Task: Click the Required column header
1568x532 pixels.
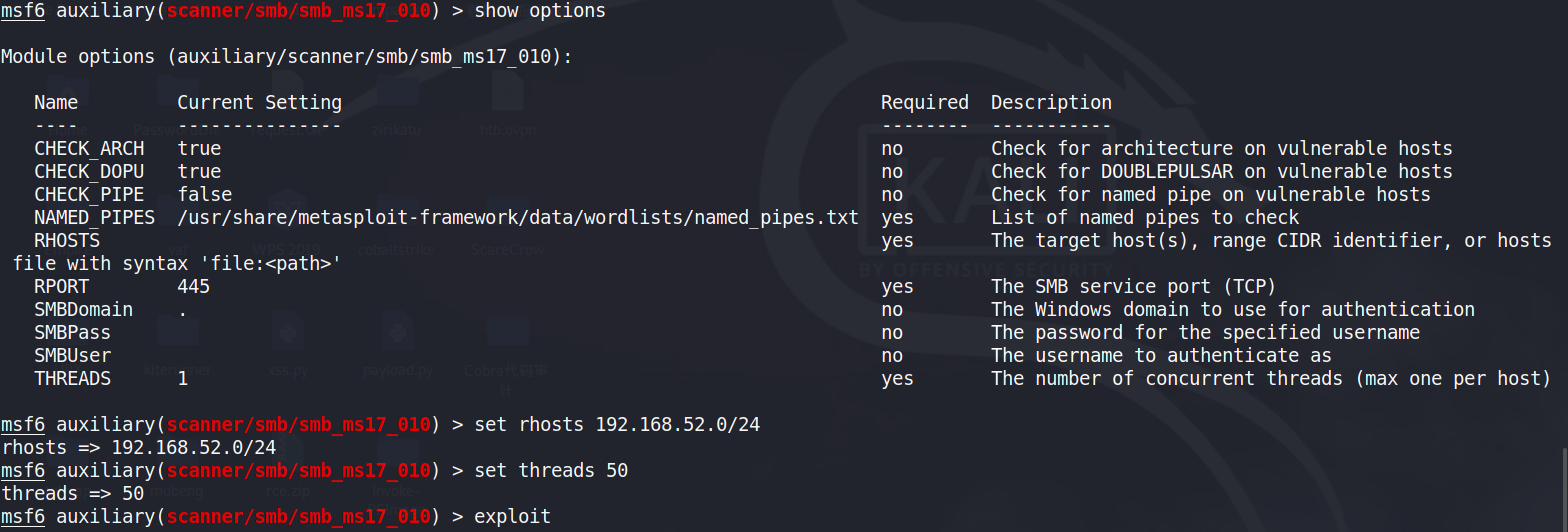Action: 924,102
